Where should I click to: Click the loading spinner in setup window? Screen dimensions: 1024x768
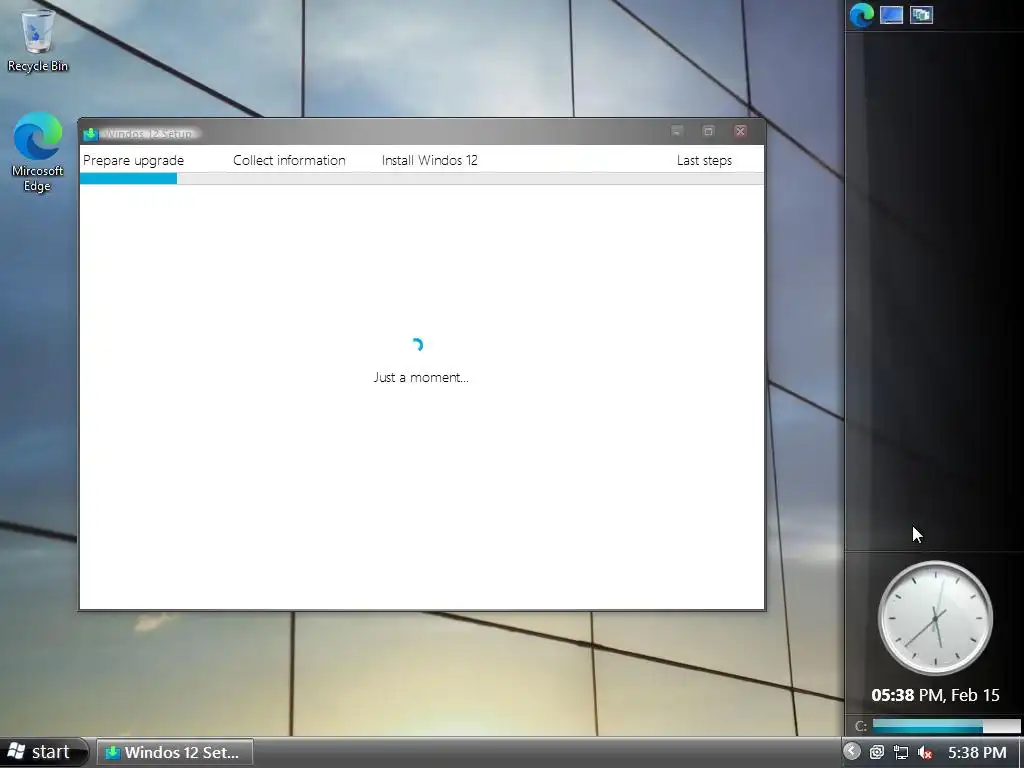point(417,345)
